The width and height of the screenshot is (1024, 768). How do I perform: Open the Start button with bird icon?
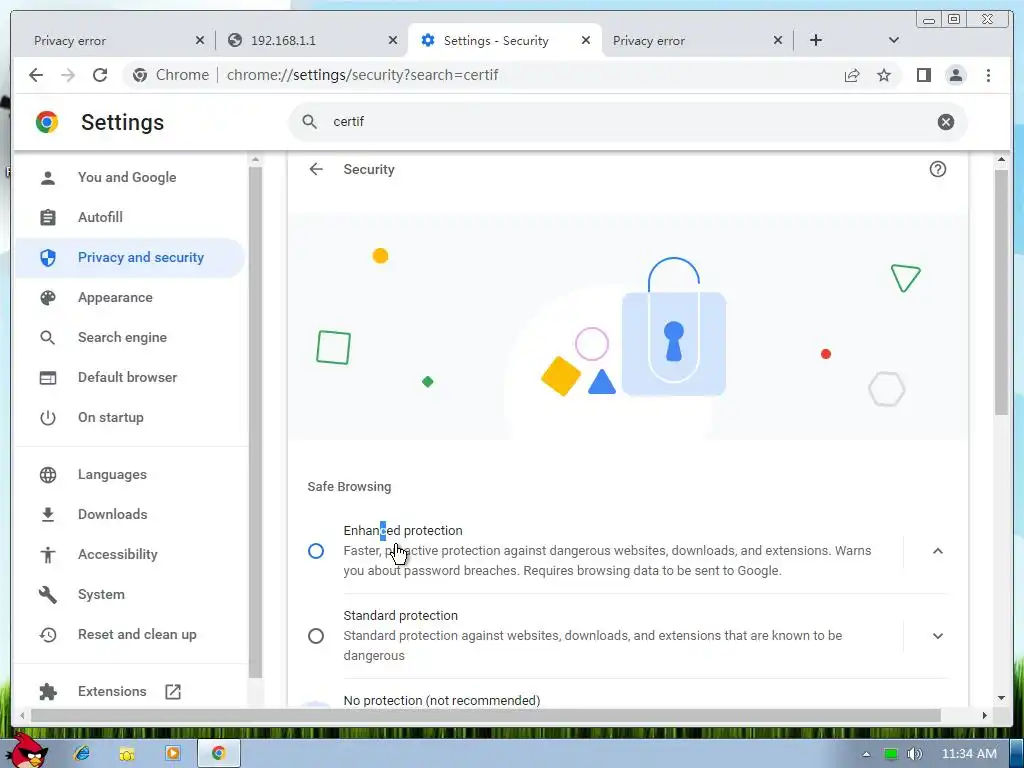(29, 751)
